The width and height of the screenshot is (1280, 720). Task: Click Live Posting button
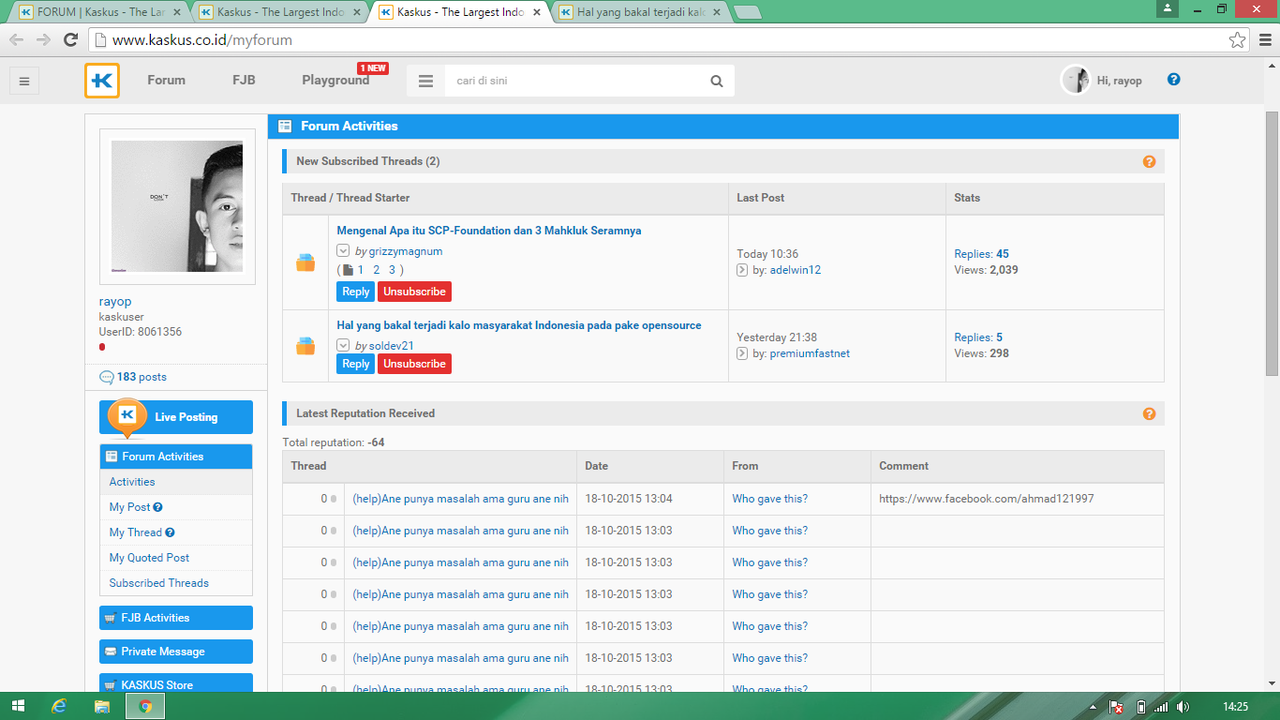(x=176, y=417)
